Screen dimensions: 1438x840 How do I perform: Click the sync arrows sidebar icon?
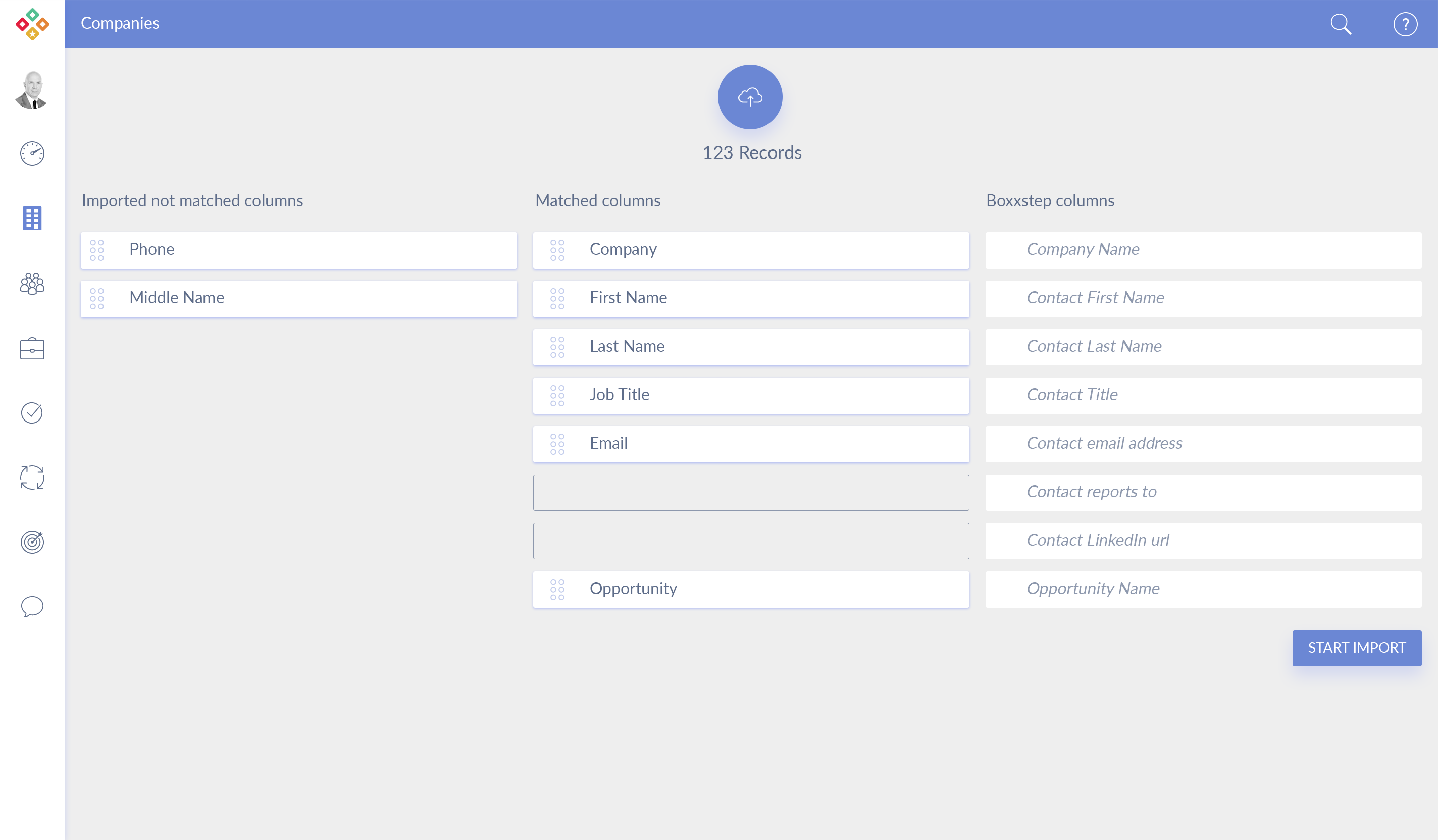pyautogui.click(x=32, y=477)
